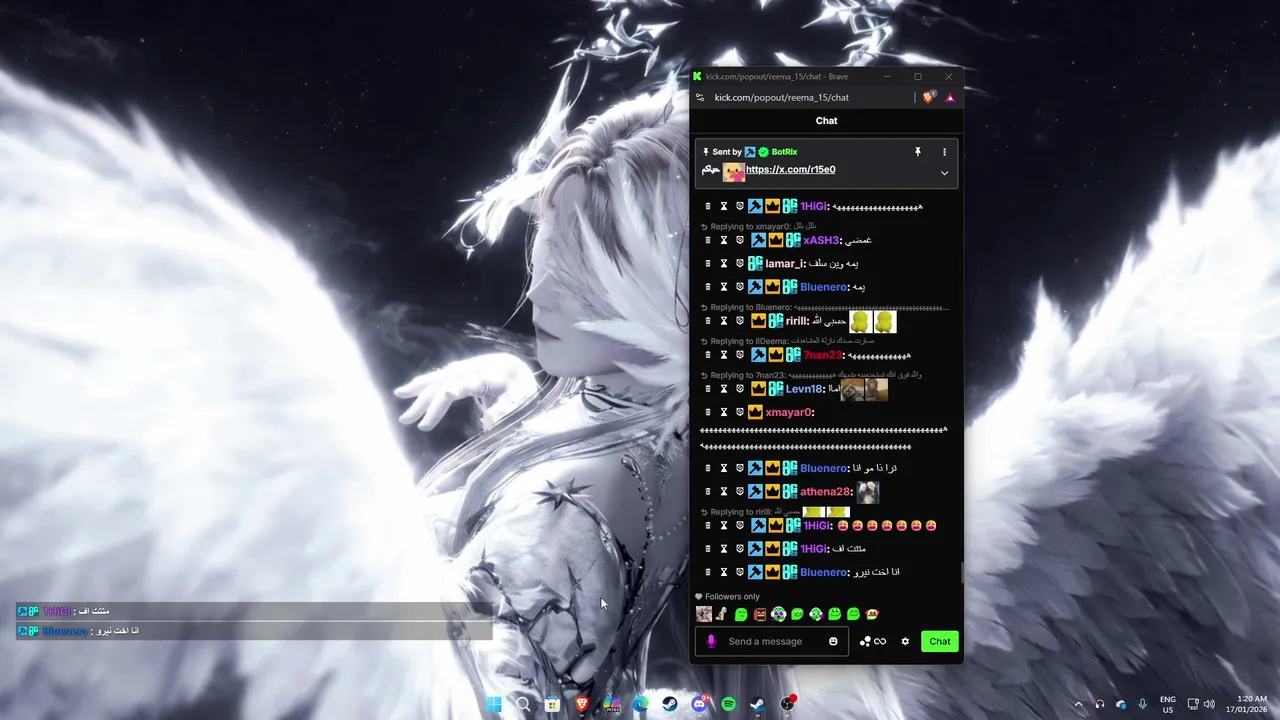
Task: Delete 7nan23's message with trash icon
Action: click(708, 355)
